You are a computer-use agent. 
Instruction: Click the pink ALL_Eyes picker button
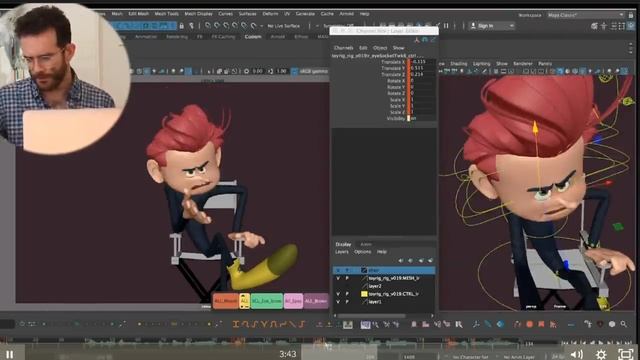click(x=293, y=301)
